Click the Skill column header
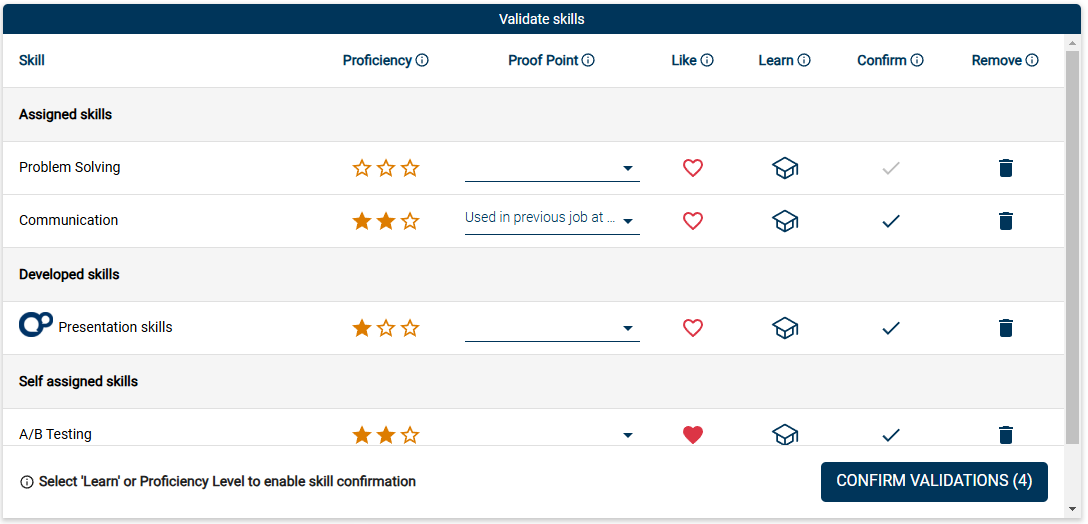The height and width of the screenshot is (524, 1088). (32, 61)
